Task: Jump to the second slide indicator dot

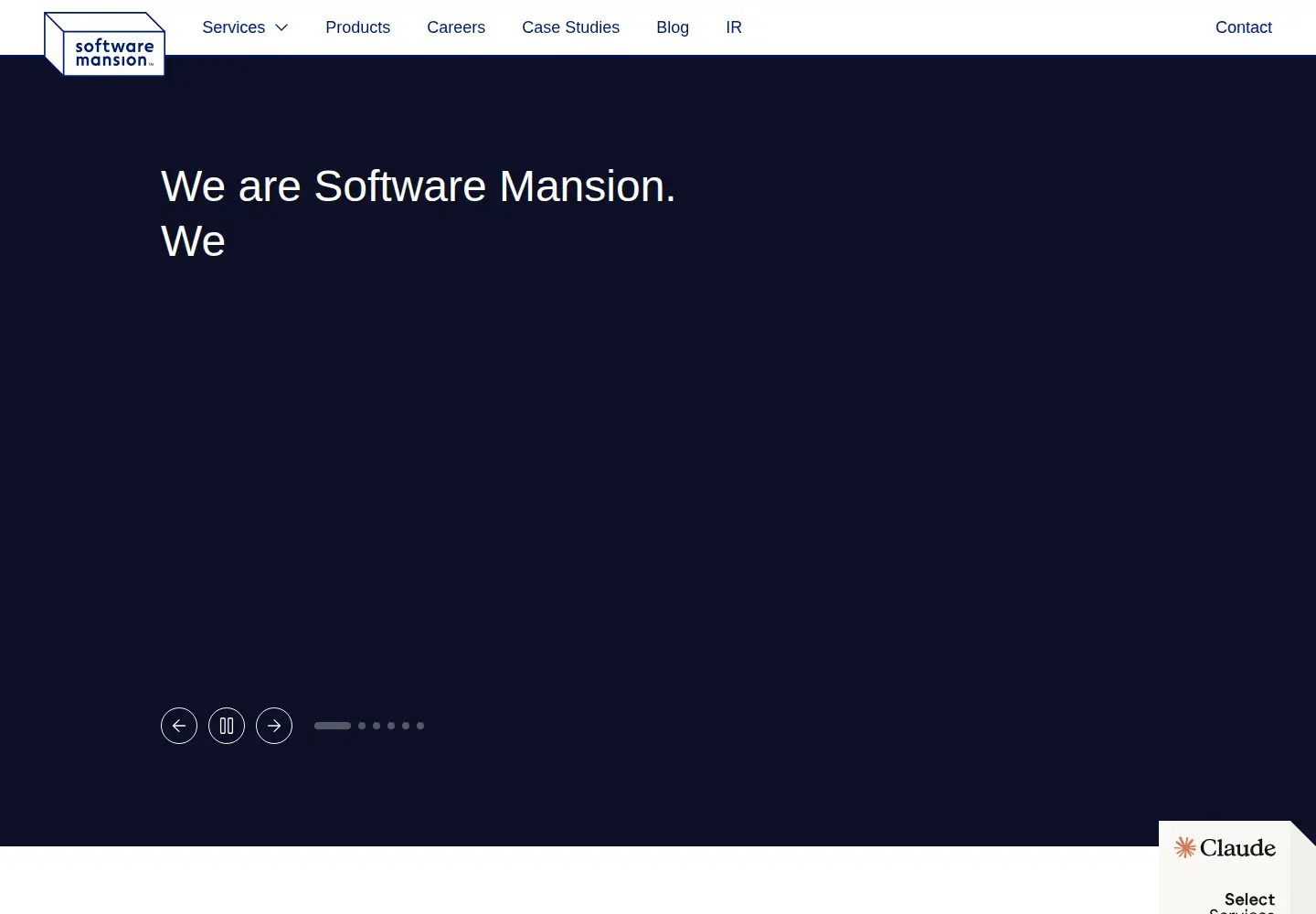Action: (362, 726)
